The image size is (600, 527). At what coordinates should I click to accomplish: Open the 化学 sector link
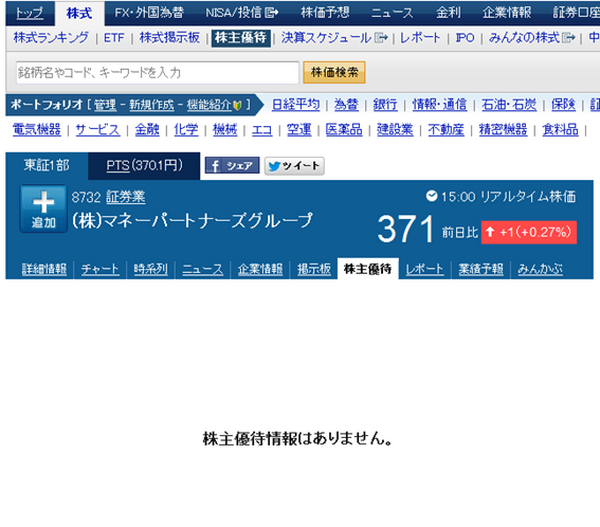click(186, 130)
